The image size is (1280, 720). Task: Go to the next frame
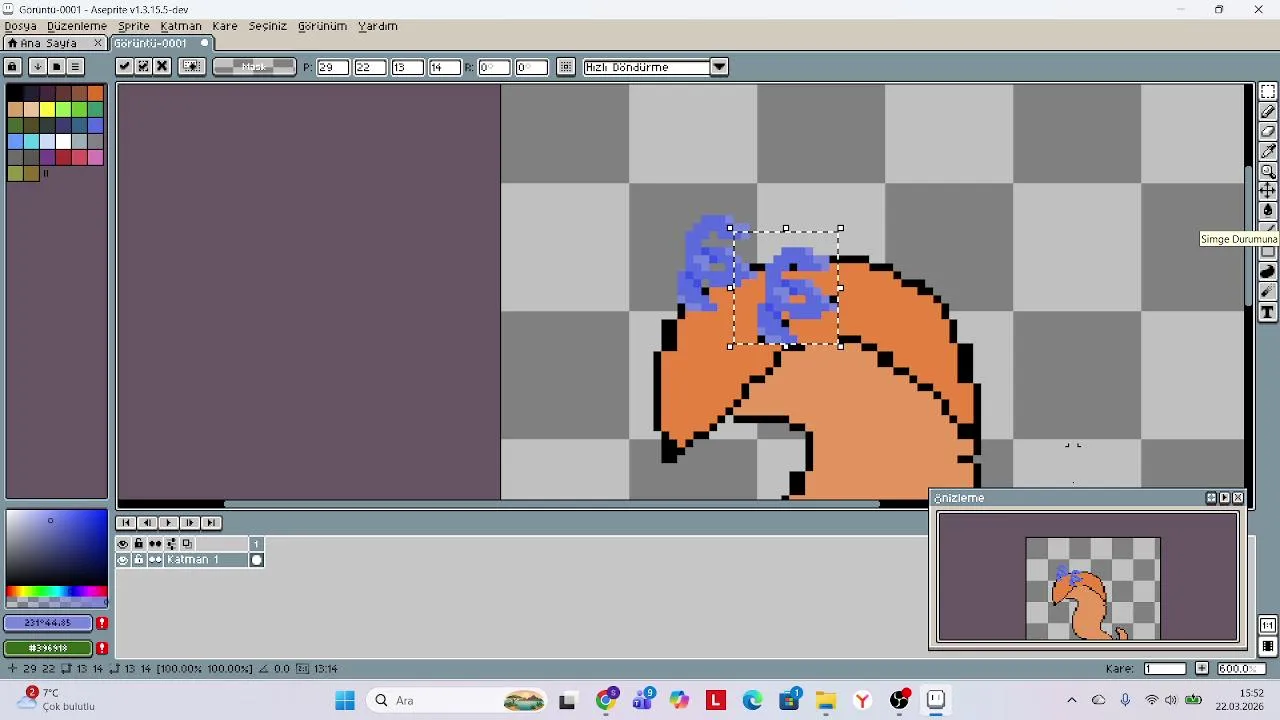[x=189, y=523]
